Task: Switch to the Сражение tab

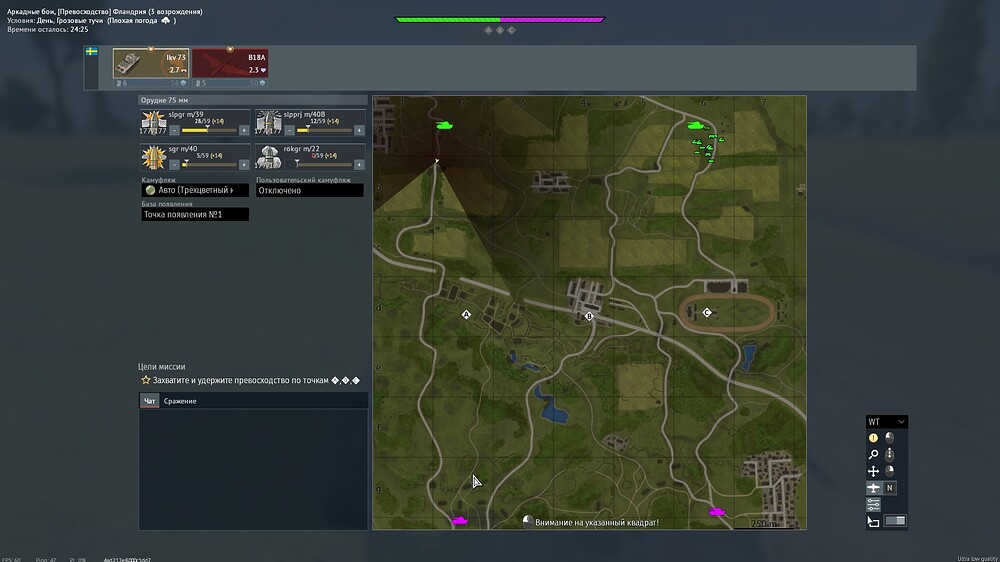Action: [x=180, y=401]
